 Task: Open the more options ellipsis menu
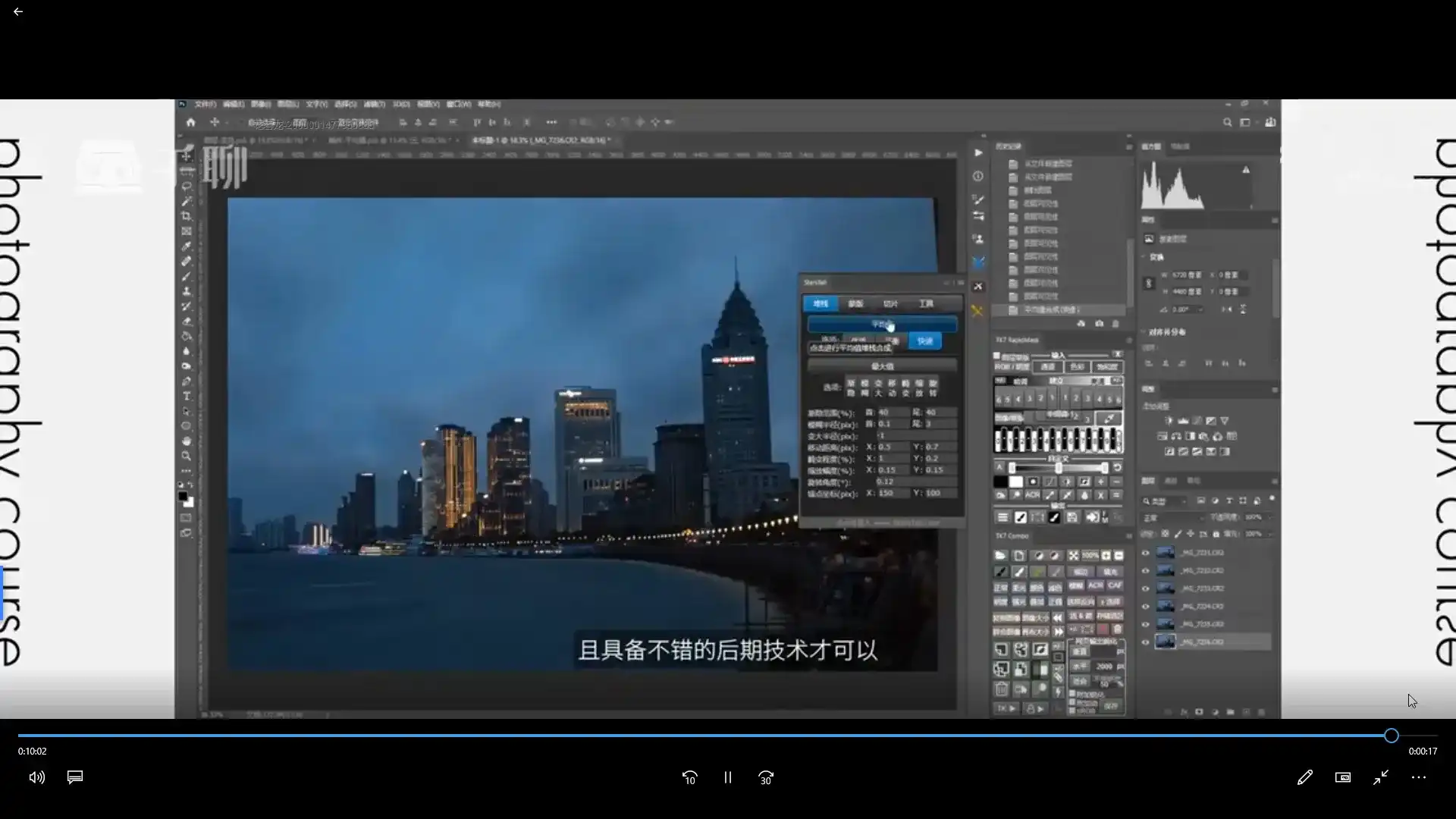1418,777
